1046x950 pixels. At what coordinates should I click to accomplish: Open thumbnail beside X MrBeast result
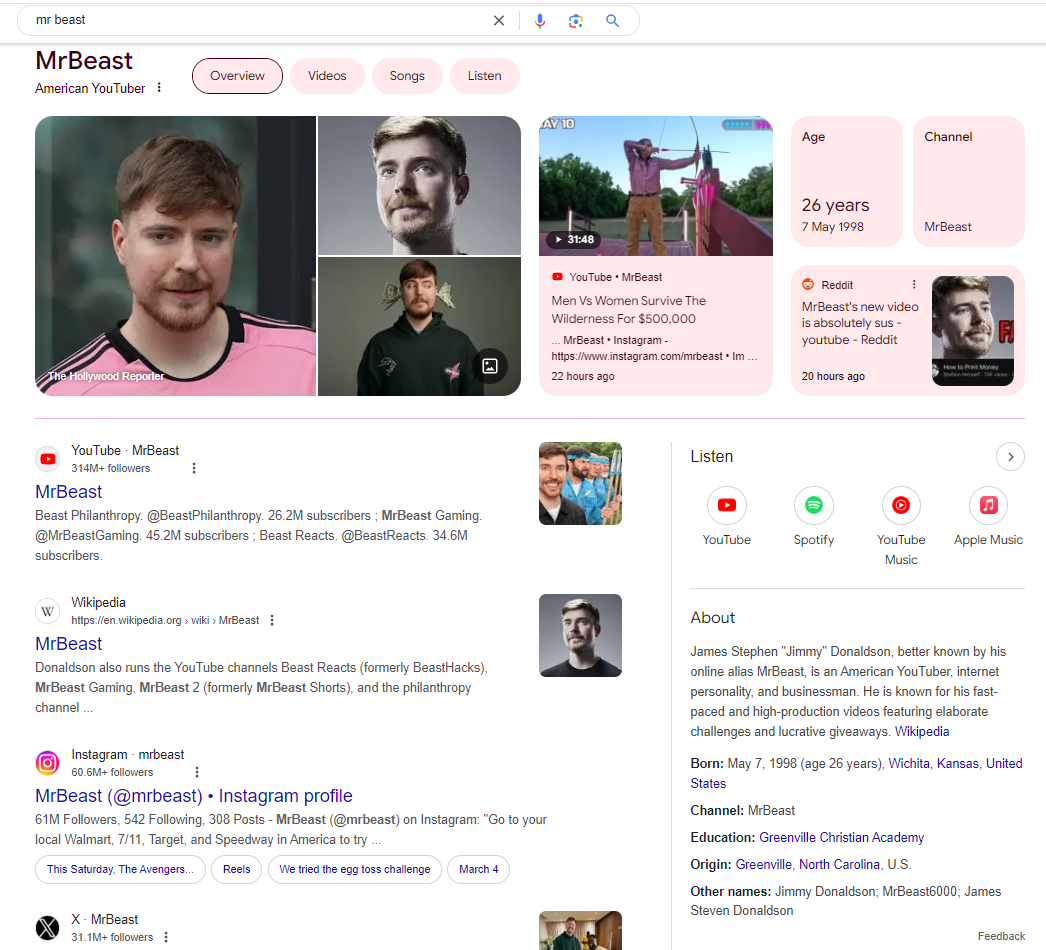click(x=580, y=931)
